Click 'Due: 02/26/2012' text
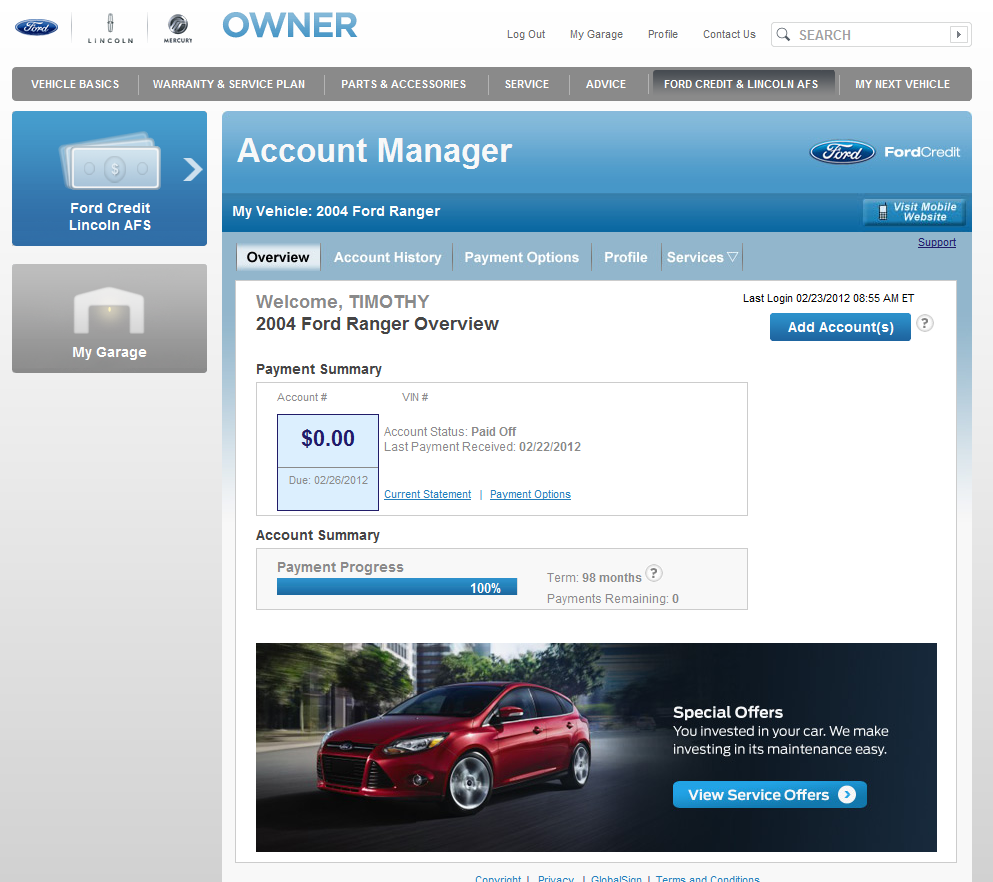Image resolution: width=993 pixels, height=882 pixels. point(328,481)
